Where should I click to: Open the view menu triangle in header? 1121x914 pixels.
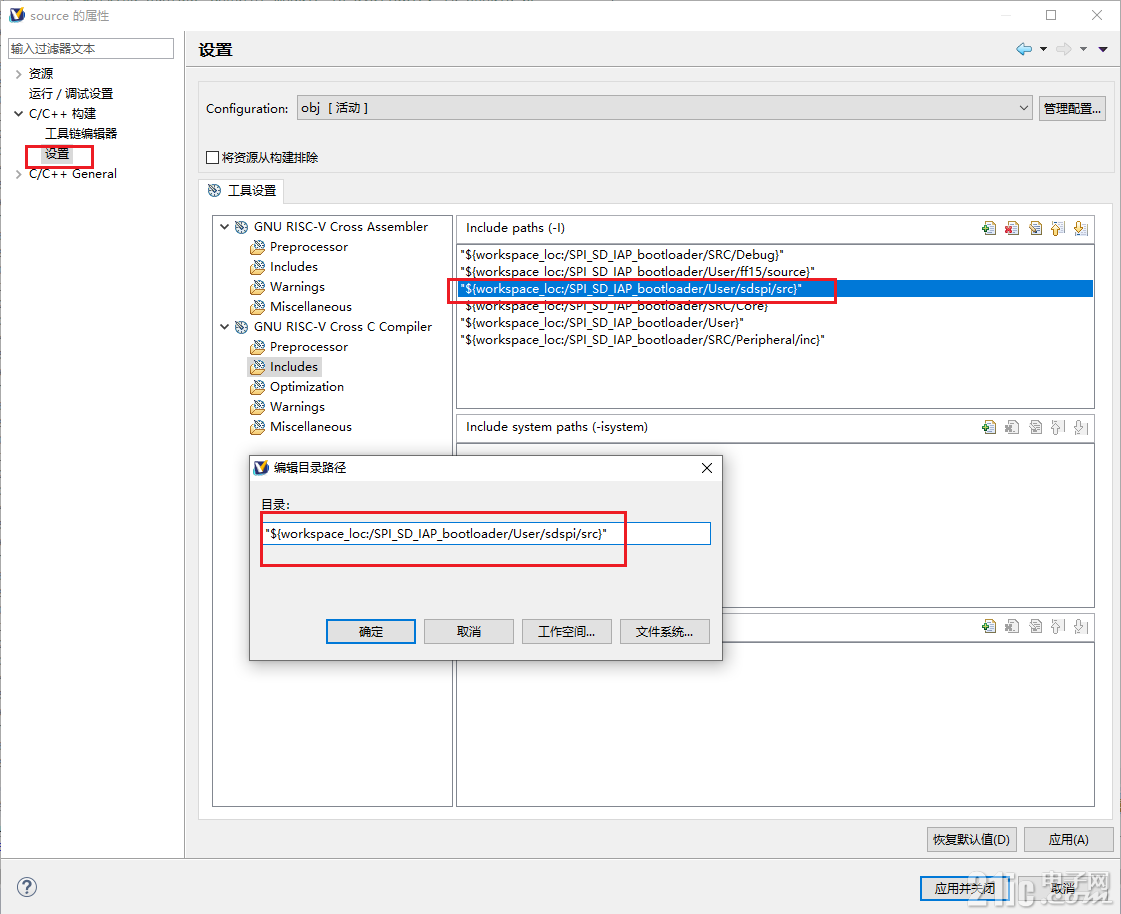click(x=1103, y=49)
